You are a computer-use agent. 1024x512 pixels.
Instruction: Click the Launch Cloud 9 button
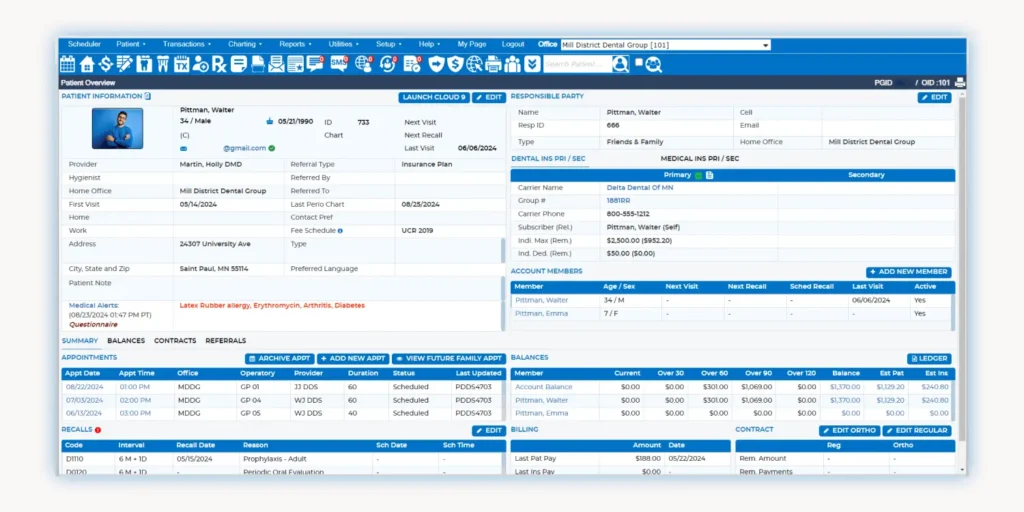coord(433,97)
